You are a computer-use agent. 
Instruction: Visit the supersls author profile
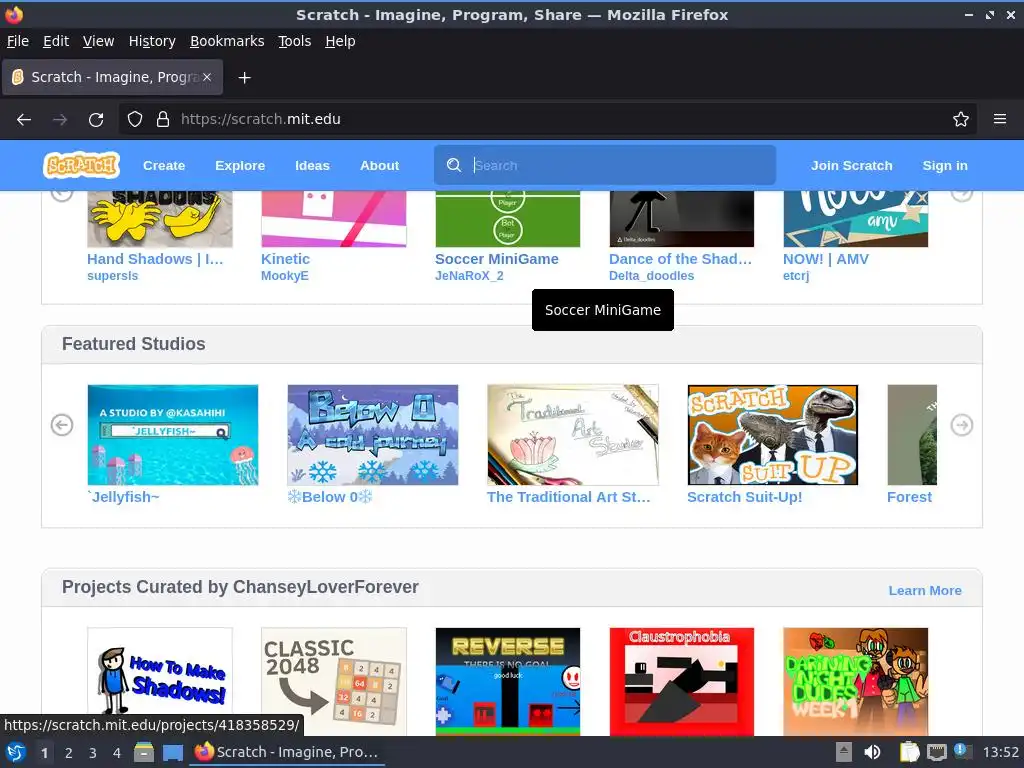tap(112, 276)
